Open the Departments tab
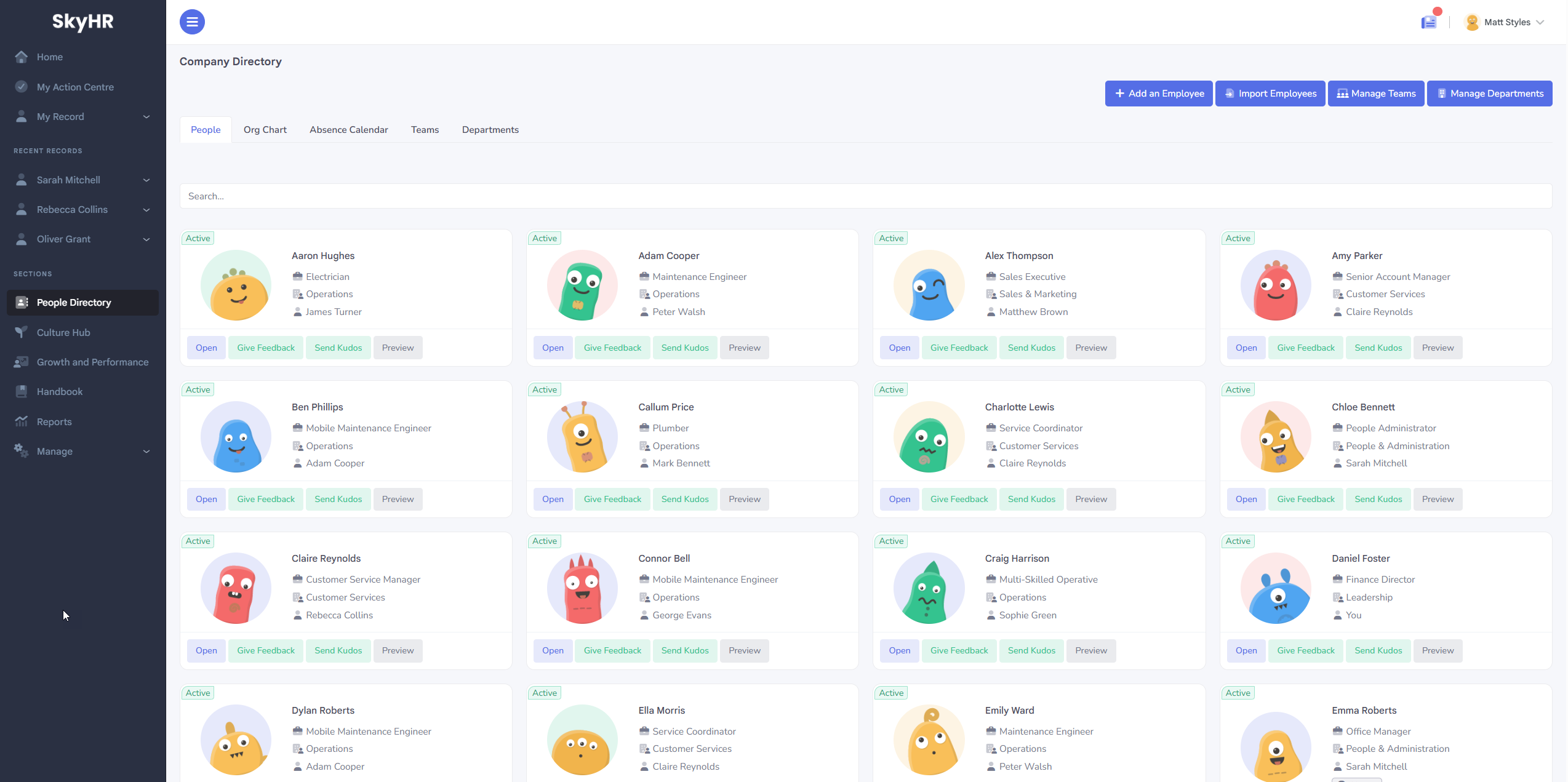The image size is (1568, 782). click(x=490, y=130)
